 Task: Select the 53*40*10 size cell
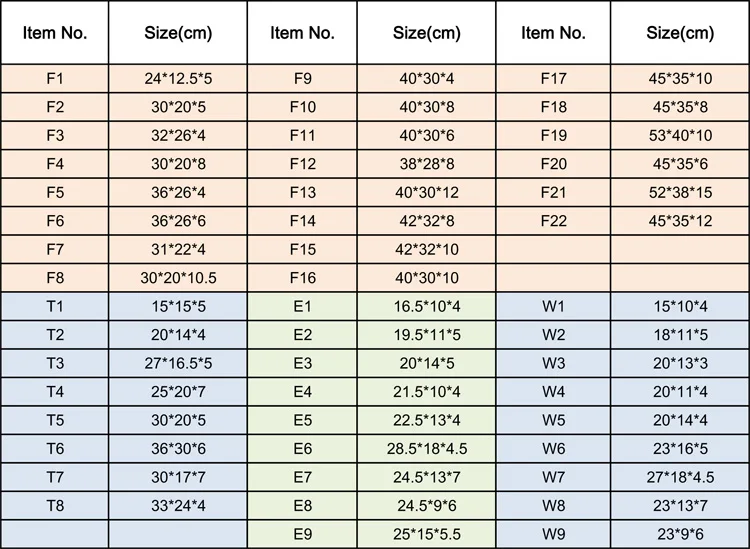pos(678,135)
